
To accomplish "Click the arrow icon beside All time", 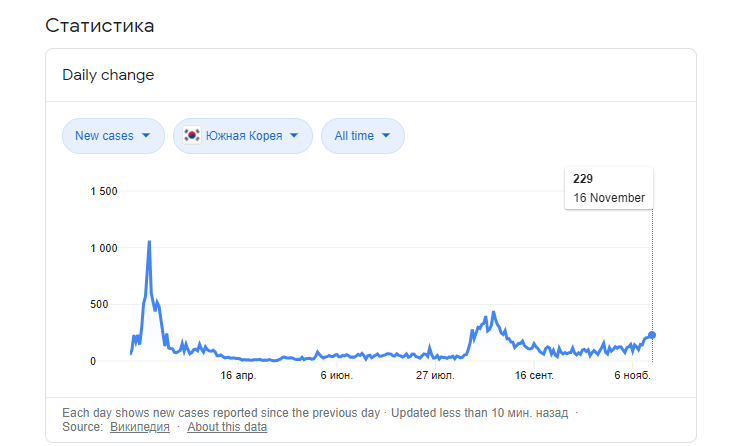I will [388, 136].
